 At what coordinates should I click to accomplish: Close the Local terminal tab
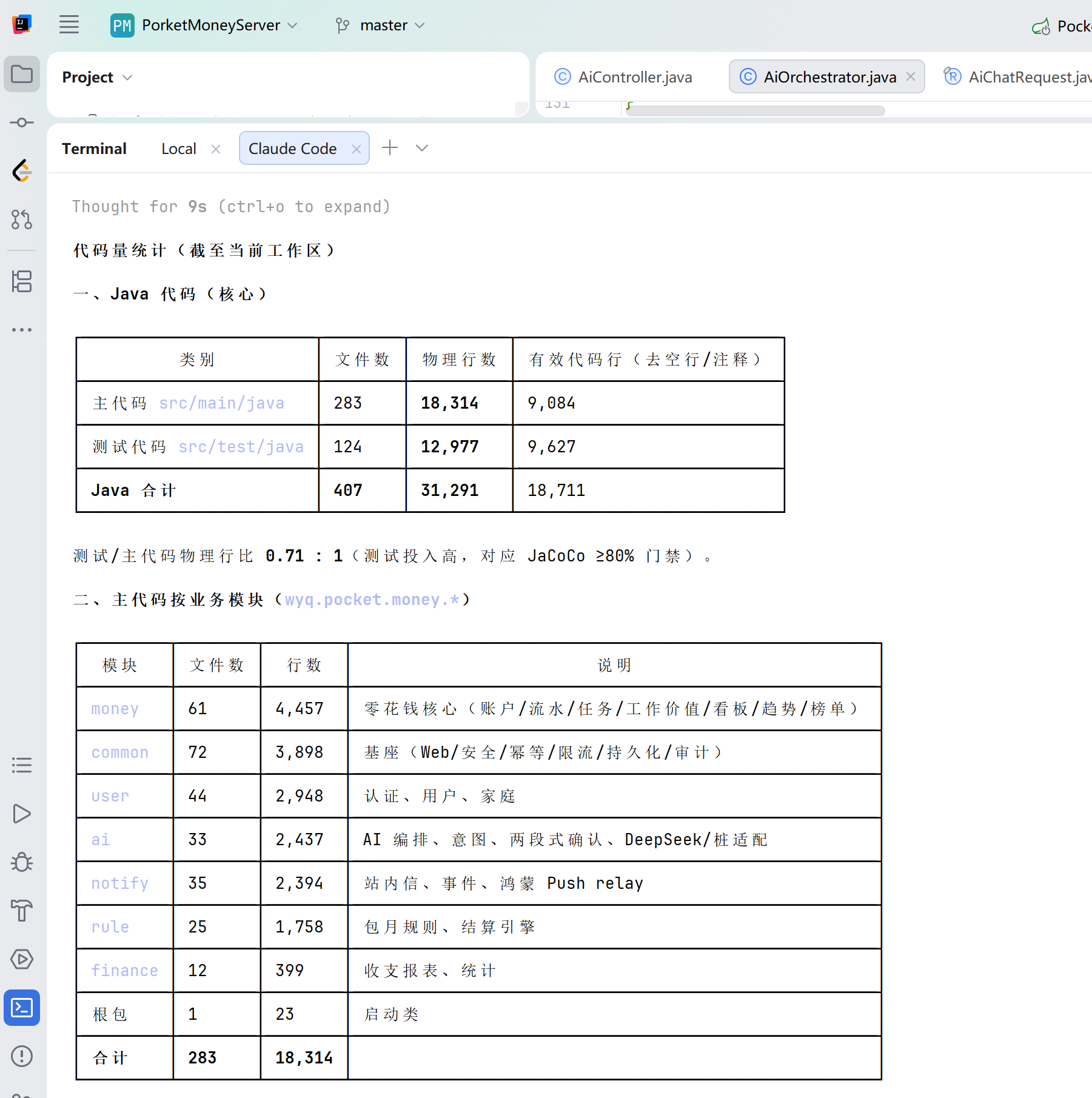[216, 149]
